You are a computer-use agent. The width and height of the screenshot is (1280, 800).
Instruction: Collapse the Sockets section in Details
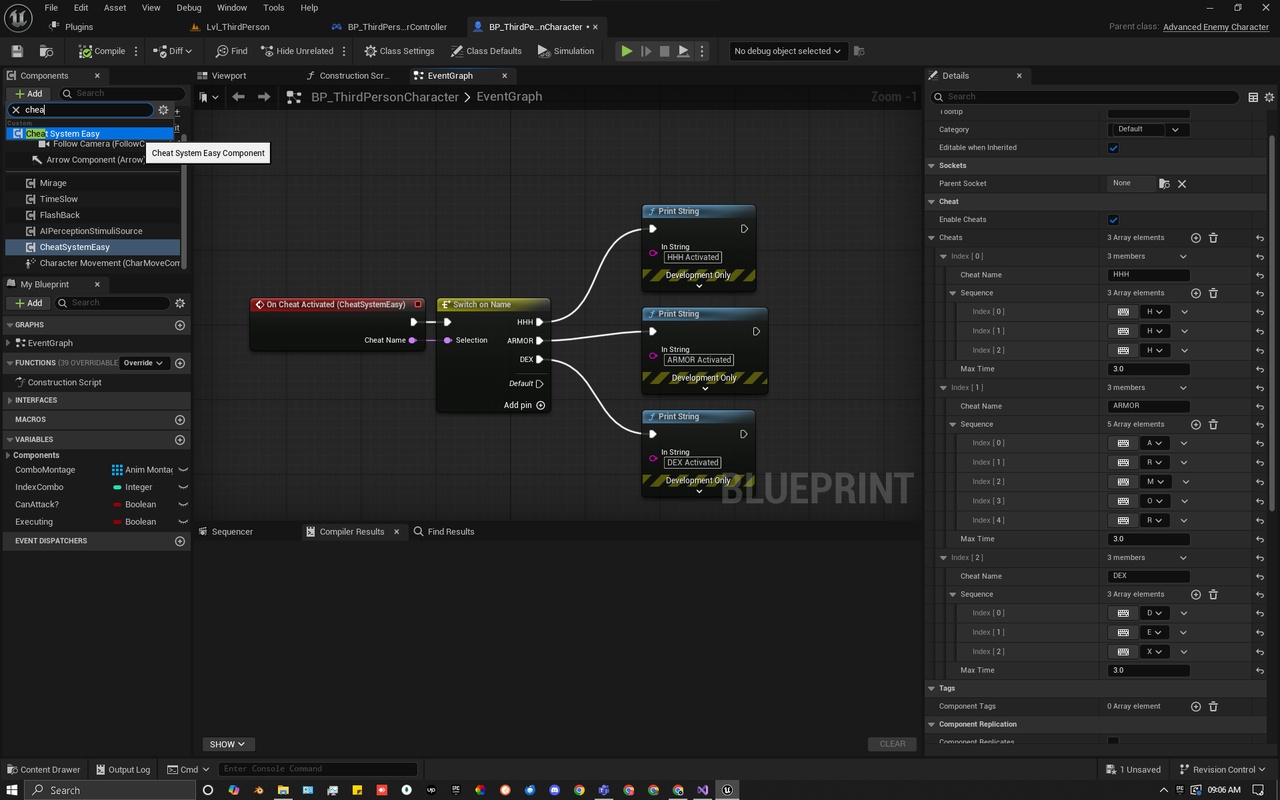pyautogui.click(x=932, y=166)
